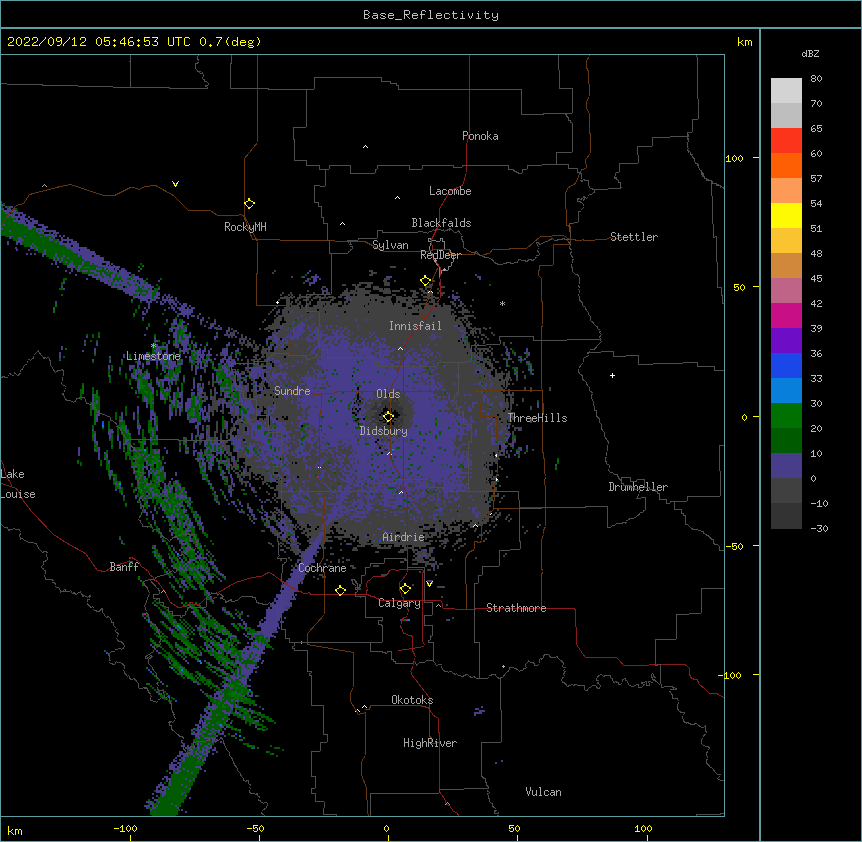Click the white asterisk marker above Limestone
The height and width of the screenshot is (842, 862).
coord(153,345)
